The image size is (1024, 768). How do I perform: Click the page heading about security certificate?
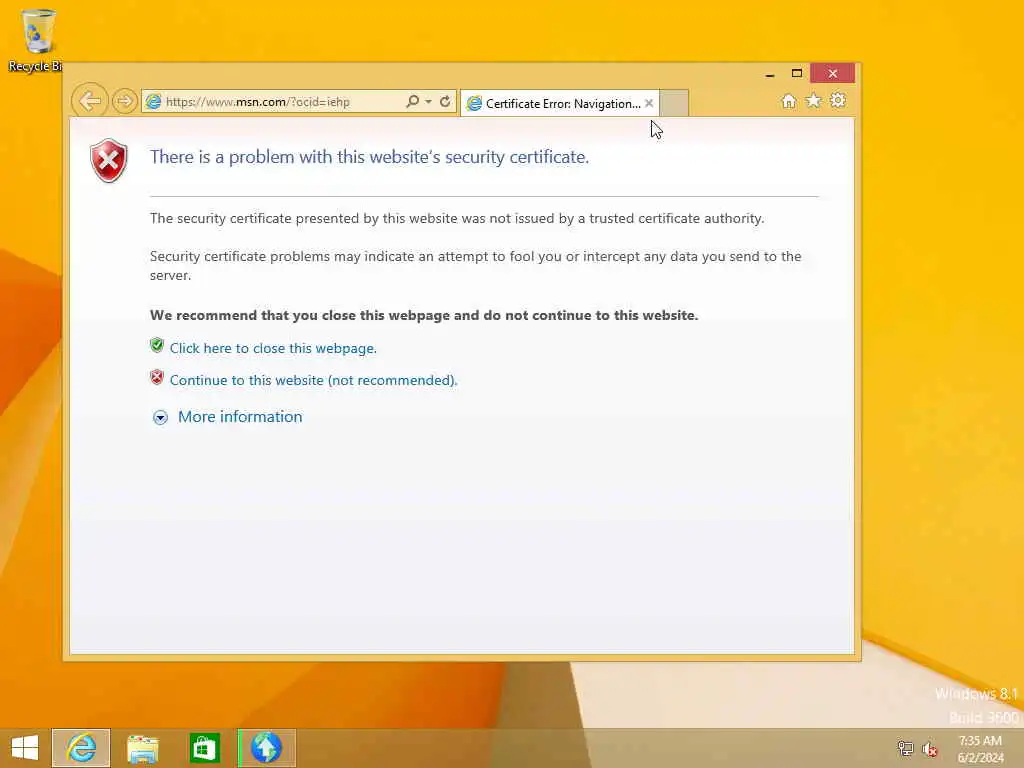click(x=369, y=157)
